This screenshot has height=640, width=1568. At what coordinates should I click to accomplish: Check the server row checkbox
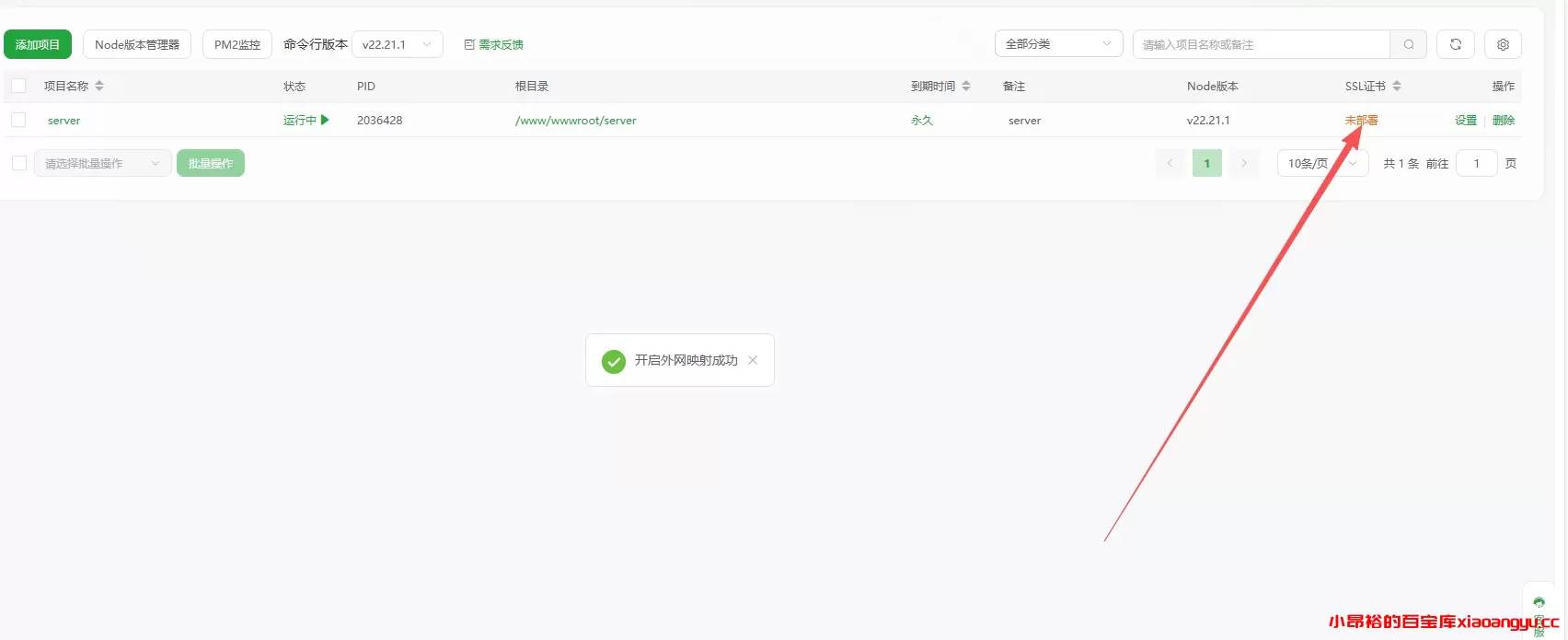[x=18, y=120]
